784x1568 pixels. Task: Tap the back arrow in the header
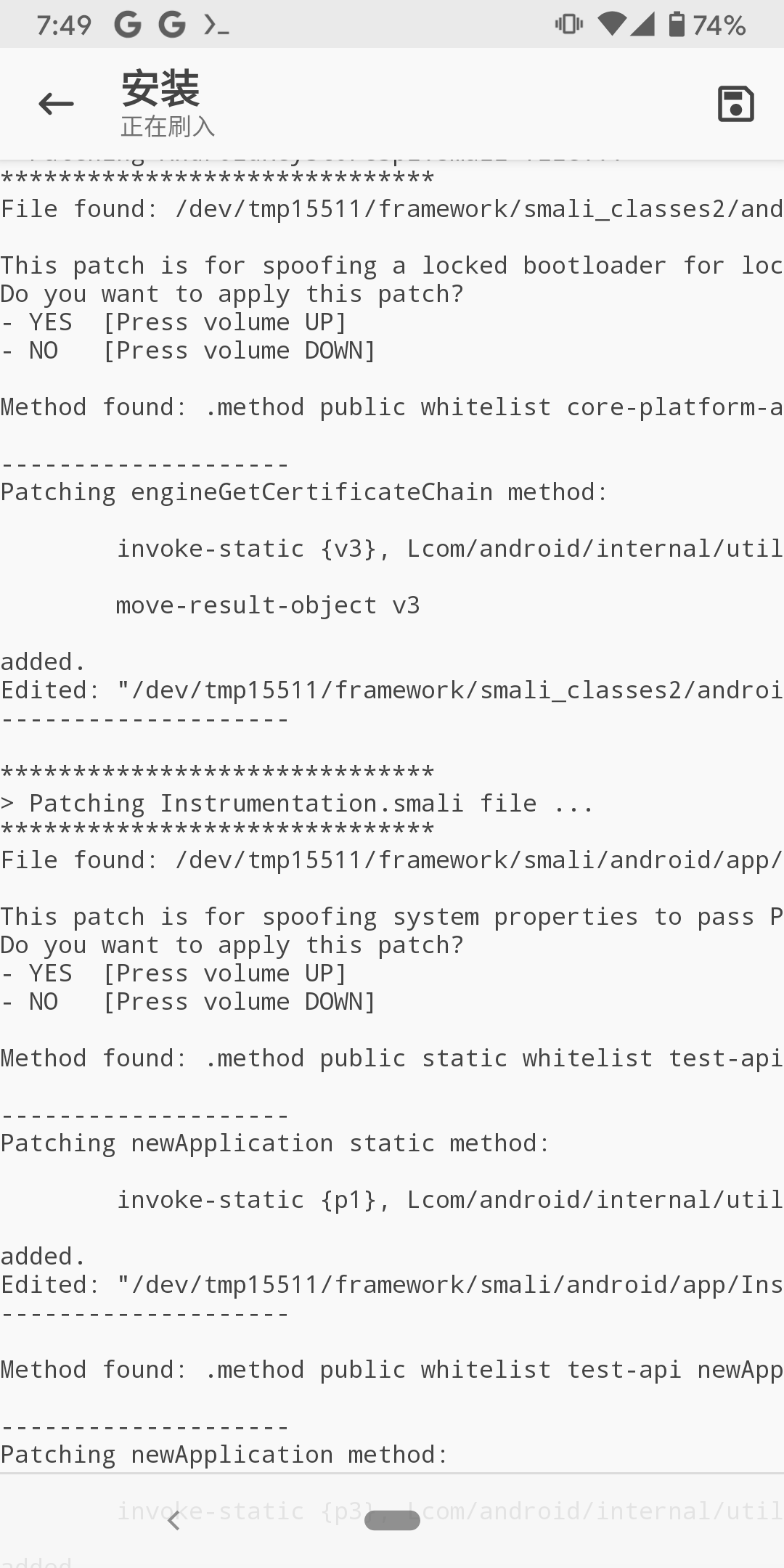click(x=56, y=104)
